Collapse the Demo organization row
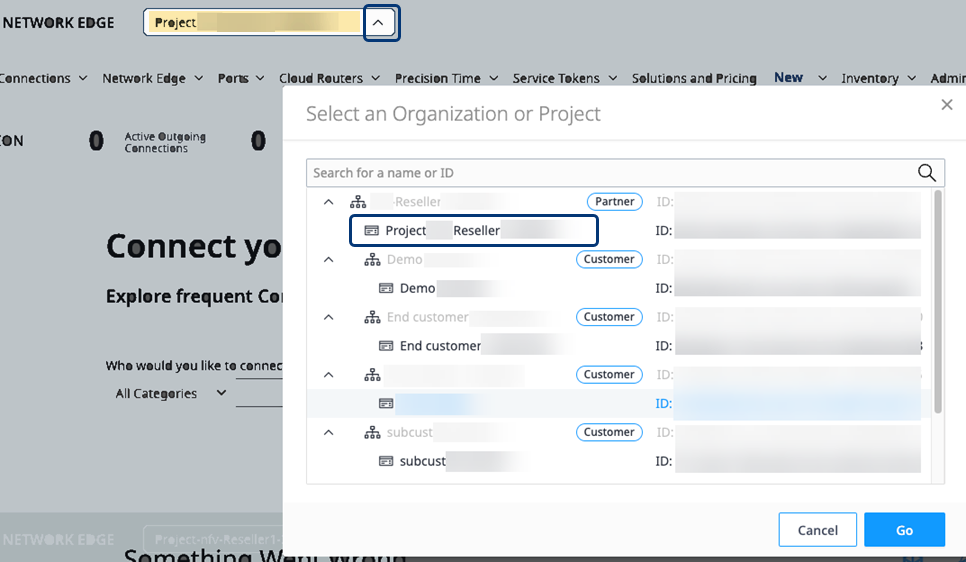Image resolution: width=966 pixels, height=562 pixels. pos(328,259)
